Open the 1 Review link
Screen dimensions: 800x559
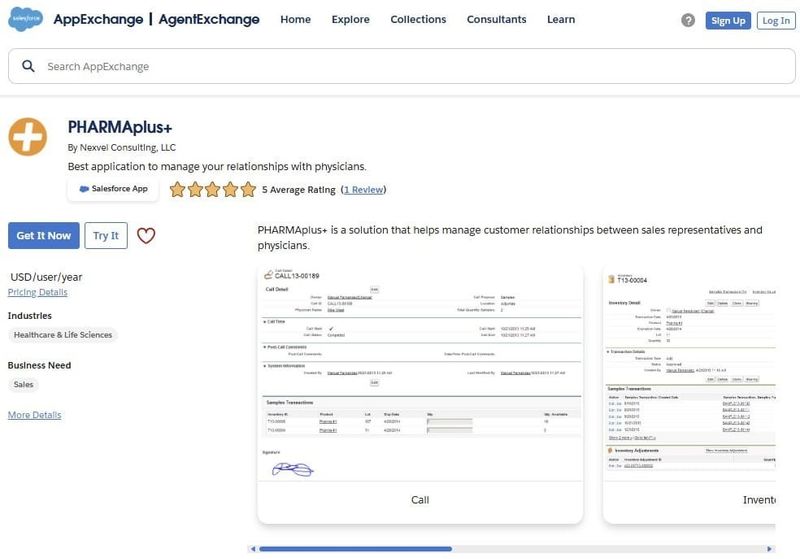(x=364, y=190)
